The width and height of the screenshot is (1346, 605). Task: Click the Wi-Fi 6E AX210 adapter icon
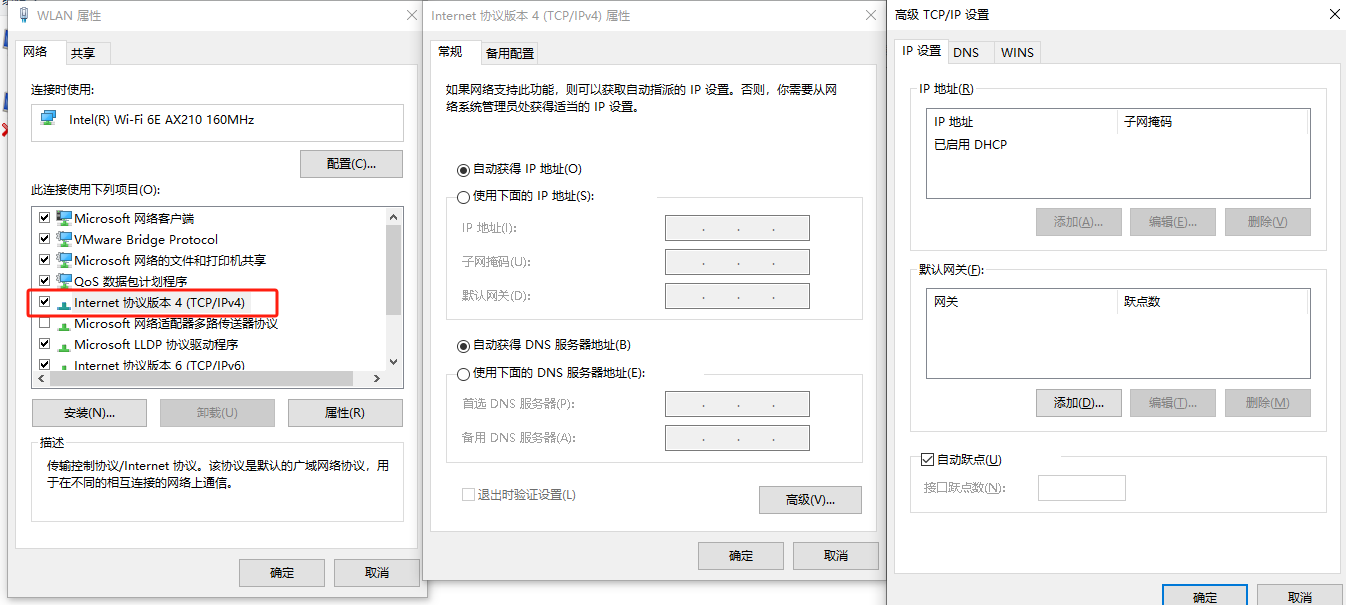pos(49,119)
